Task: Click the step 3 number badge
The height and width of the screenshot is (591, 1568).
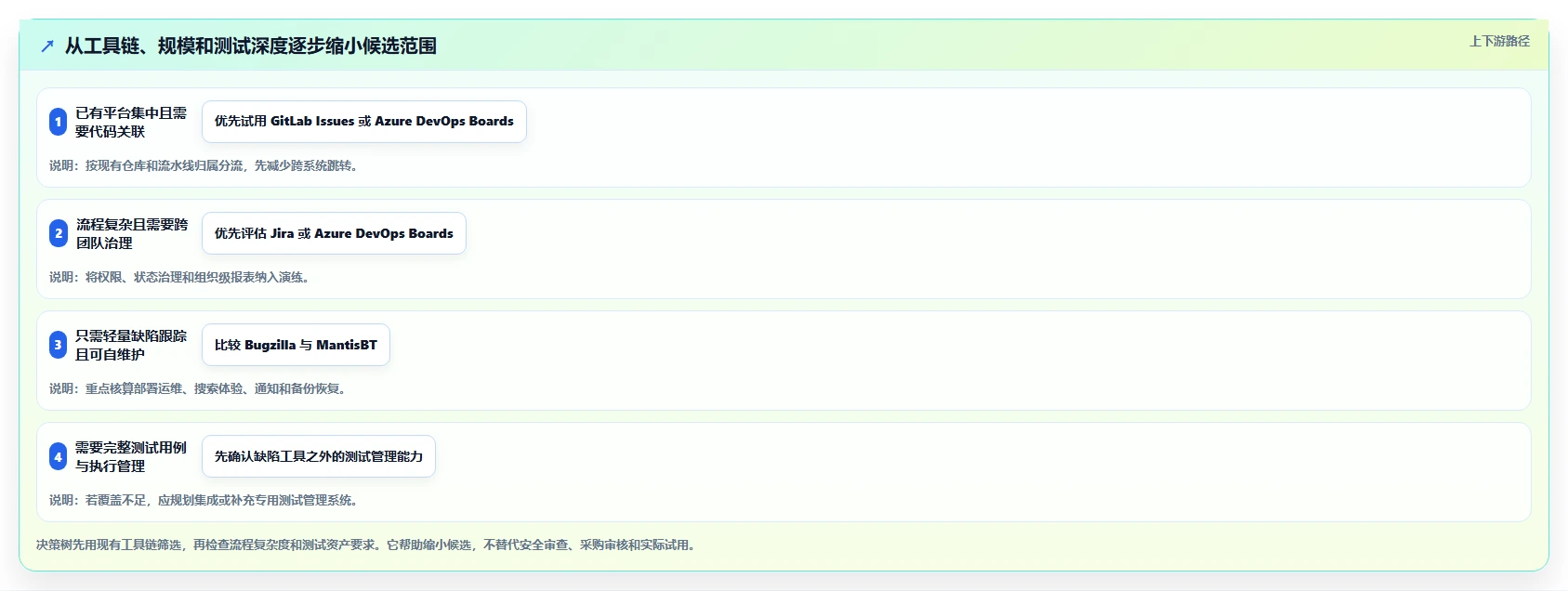Action: [58, 345]
